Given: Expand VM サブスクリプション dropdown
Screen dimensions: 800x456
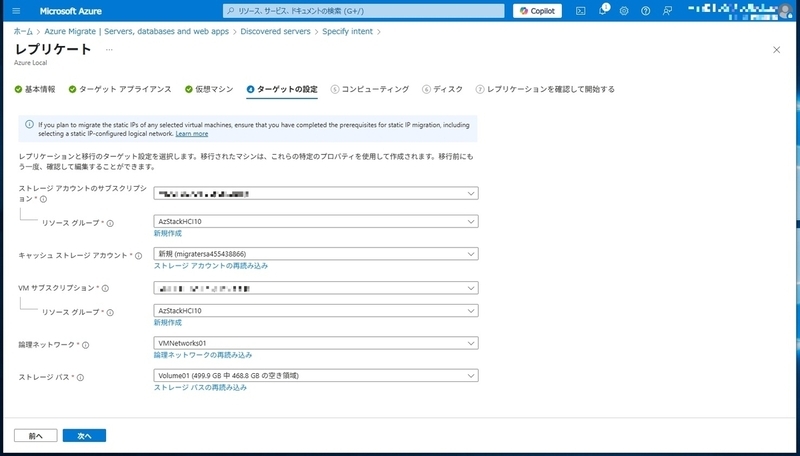Looking at the screenshot, I should tap(316, 288).
